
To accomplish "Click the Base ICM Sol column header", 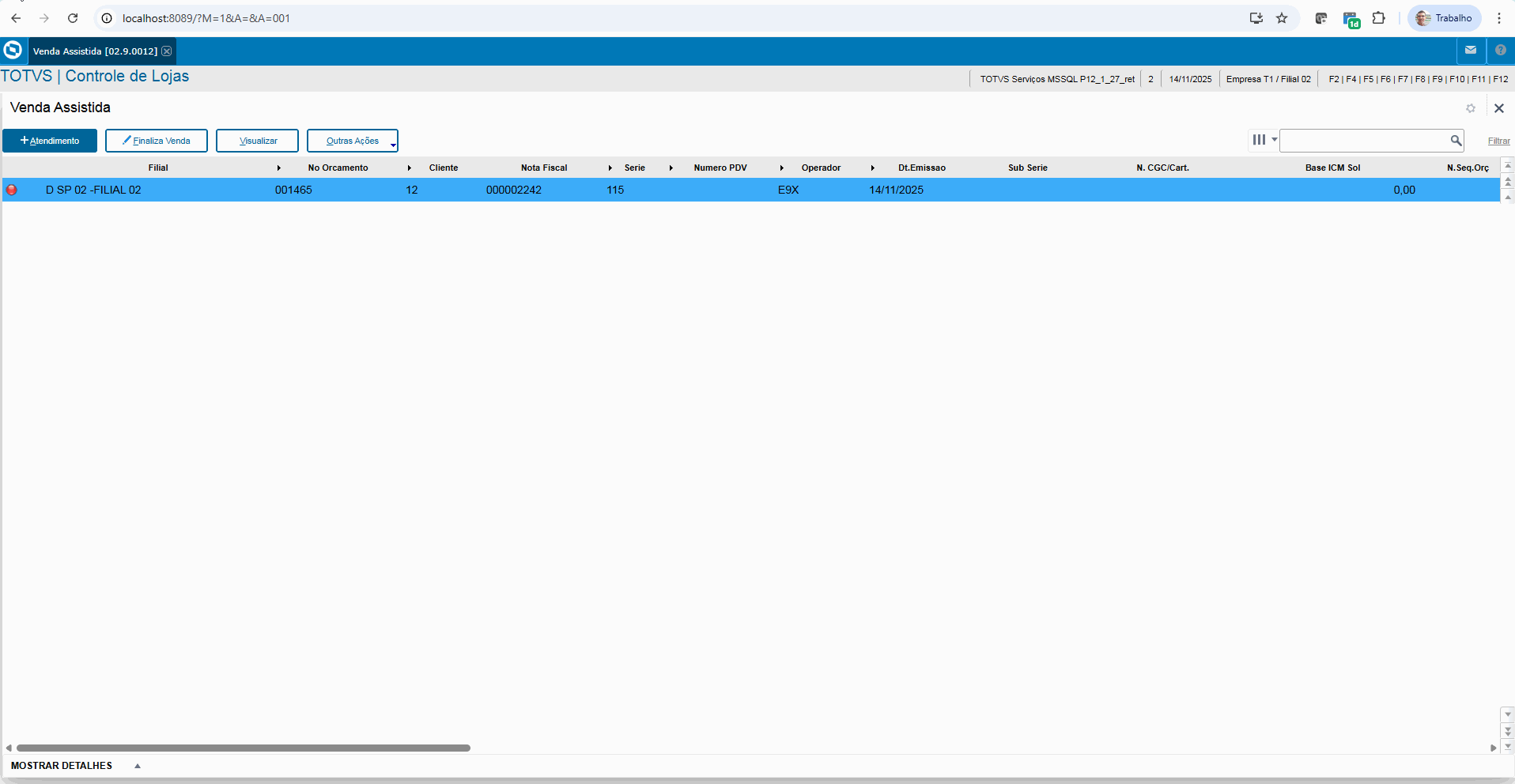I will click(1333, 168).
